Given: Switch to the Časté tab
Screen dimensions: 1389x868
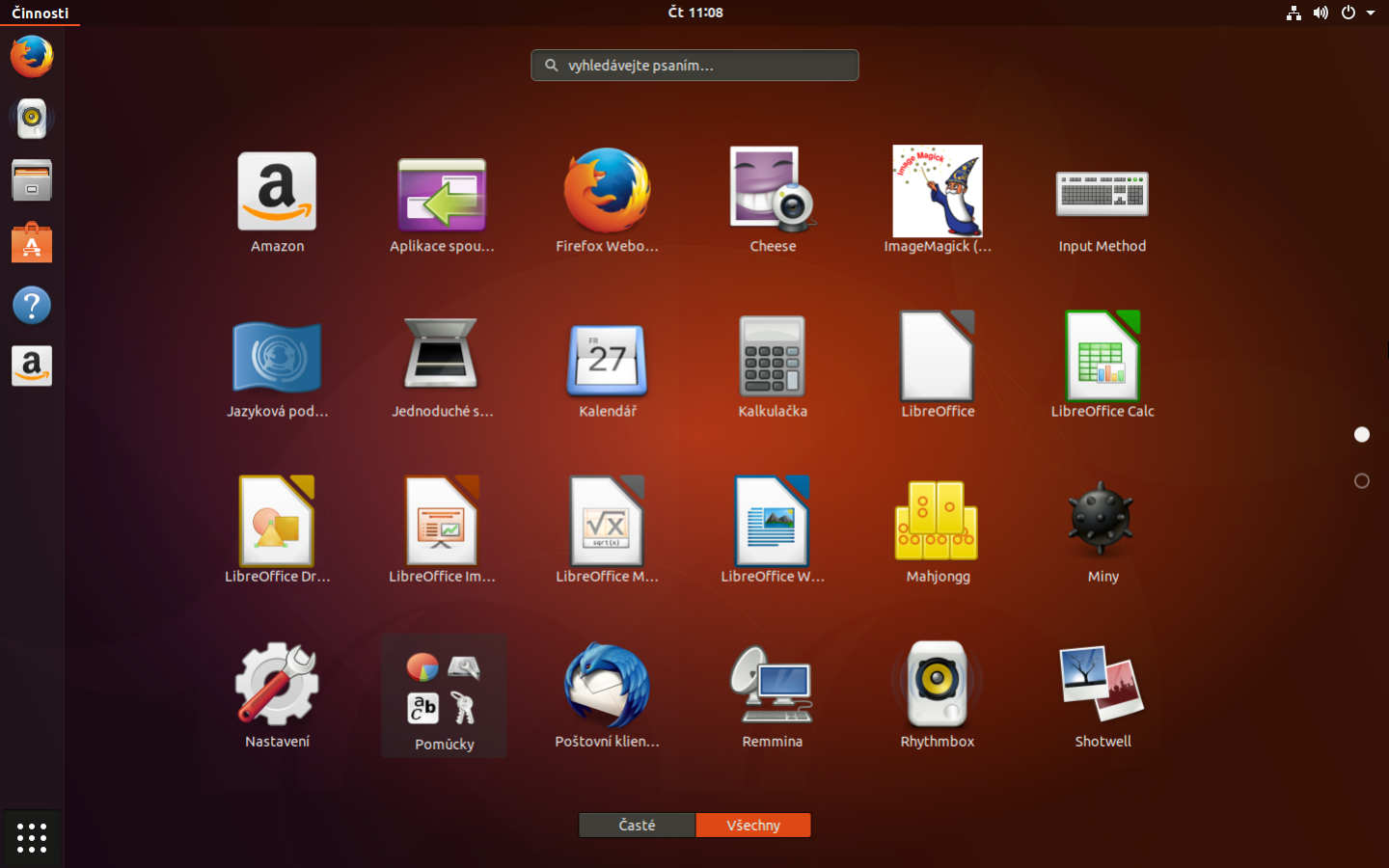Looking at the screenshot, I should [637, 826].
